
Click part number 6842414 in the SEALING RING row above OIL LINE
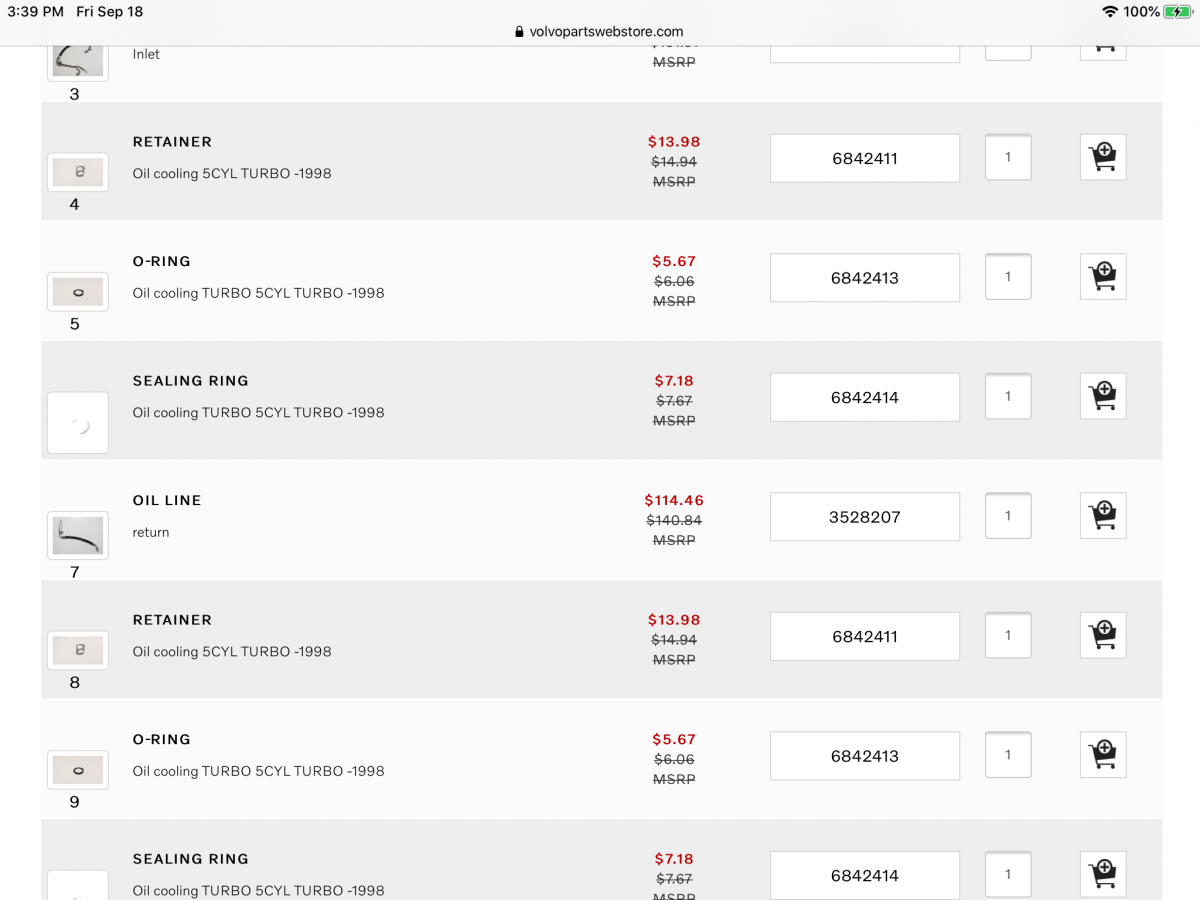point(864,397)
